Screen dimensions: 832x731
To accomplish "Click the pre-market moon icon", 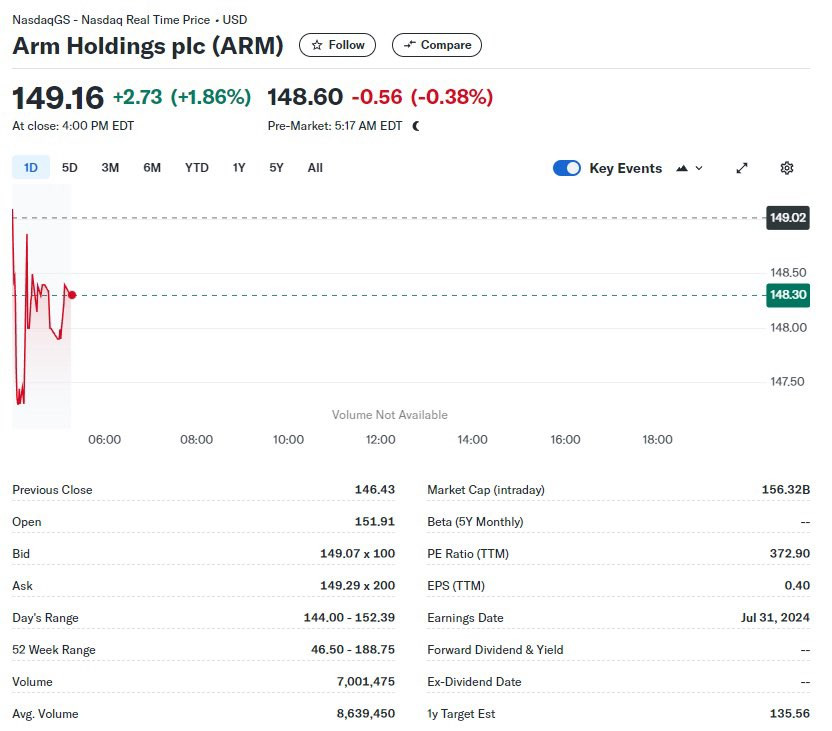I will [x=416, y=126].
